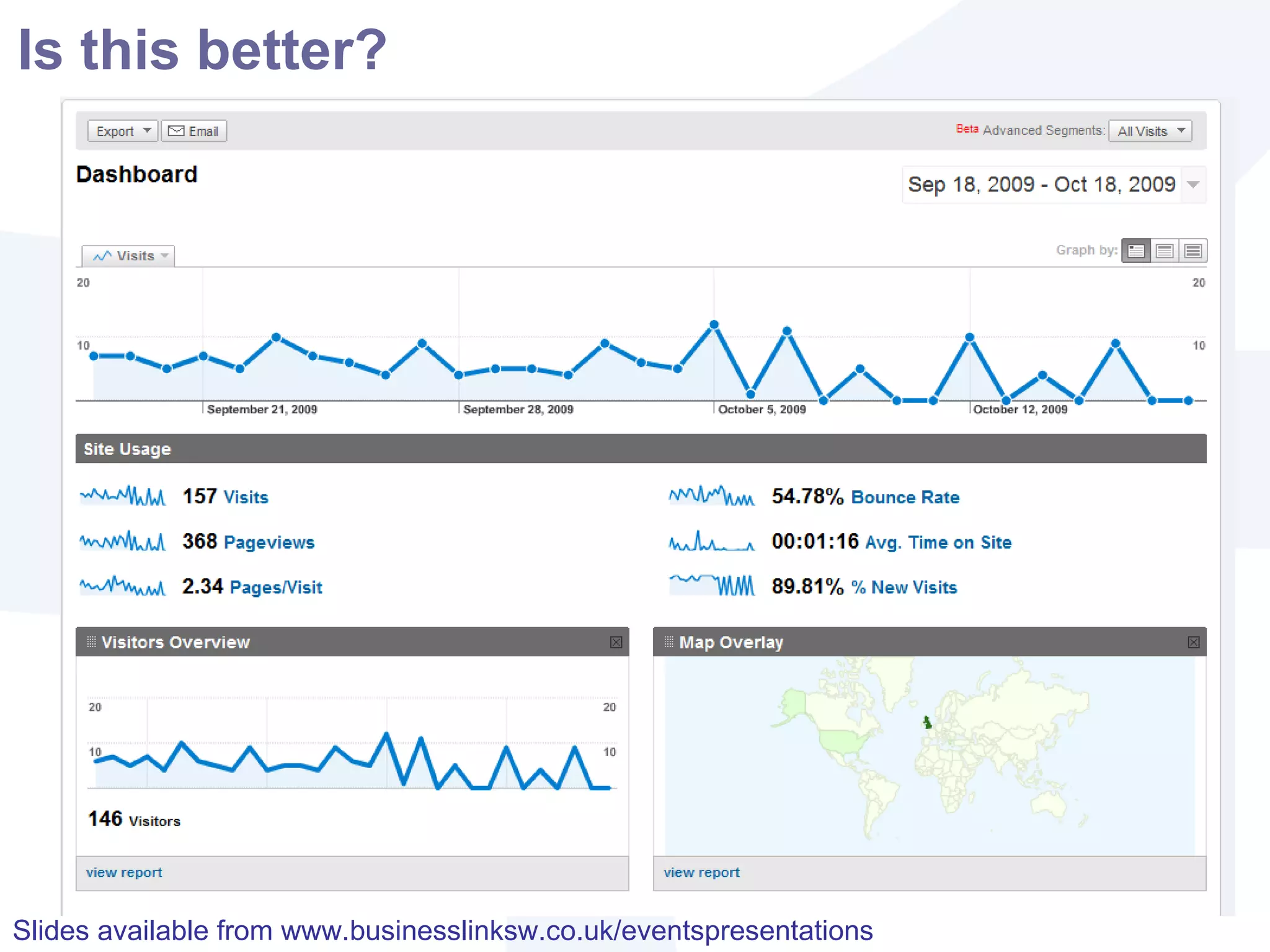Image resolution: width=1270 pixels, height=952 pixels.
Task: Click the Visits sparkline icon in Site Usage
Action: pos(123,496)
